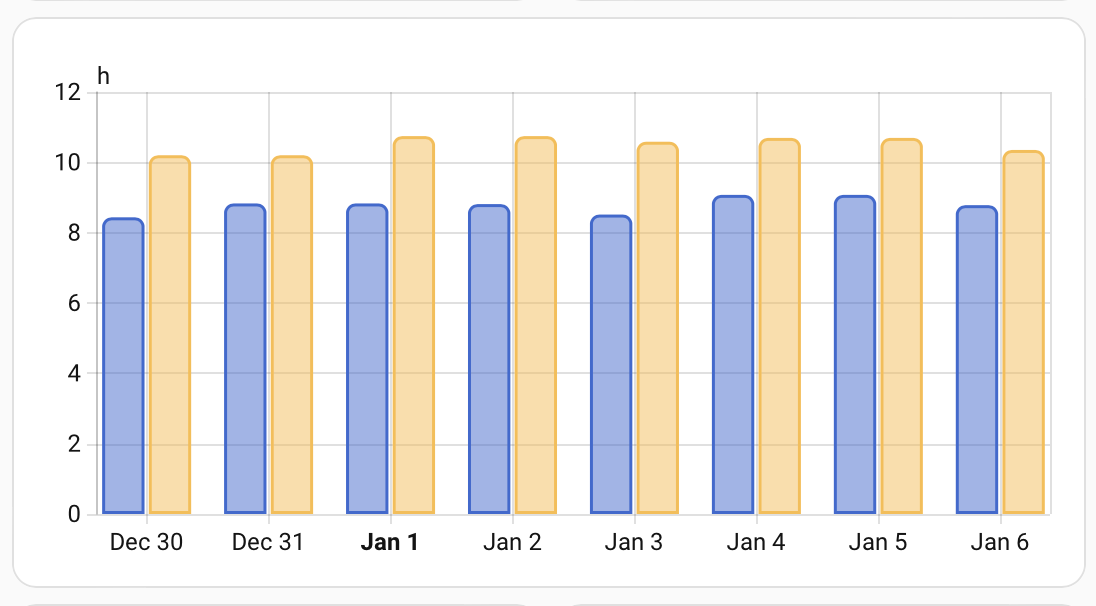Click the Dec 30 date label

pos(146,543)
